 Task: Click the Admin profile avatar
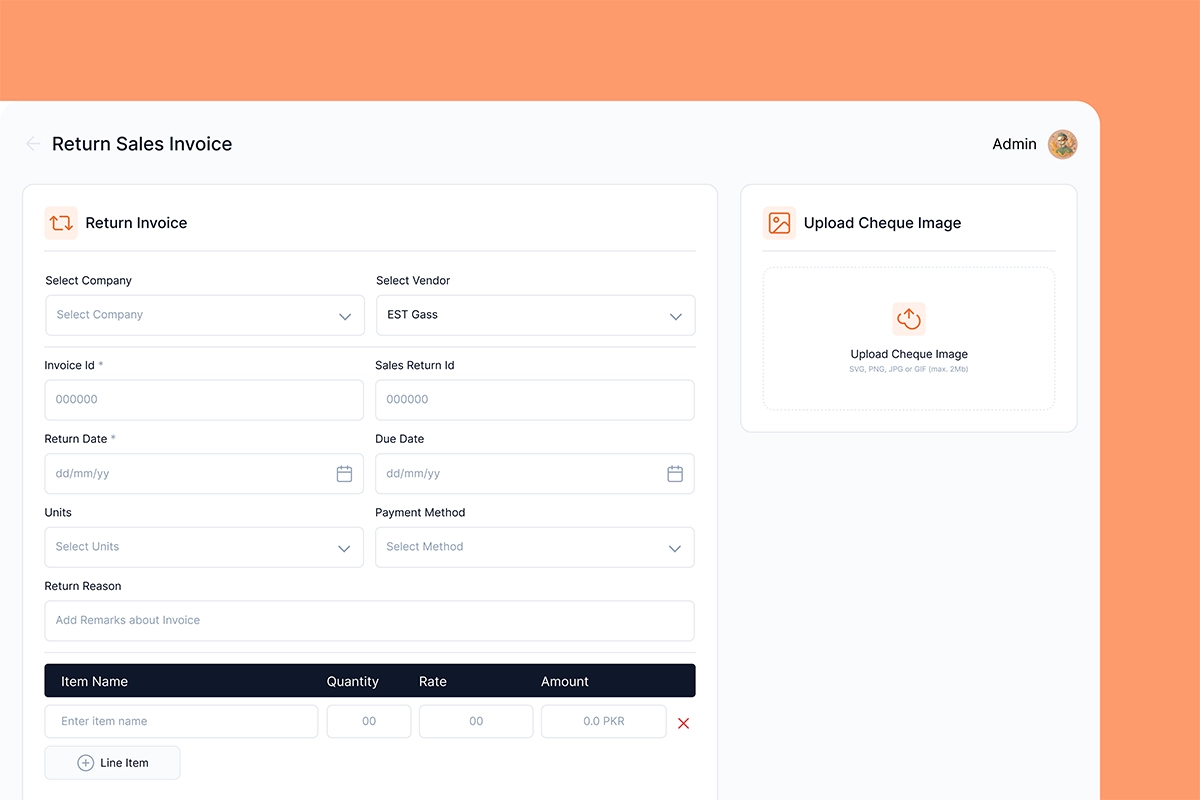point(1062,144)
